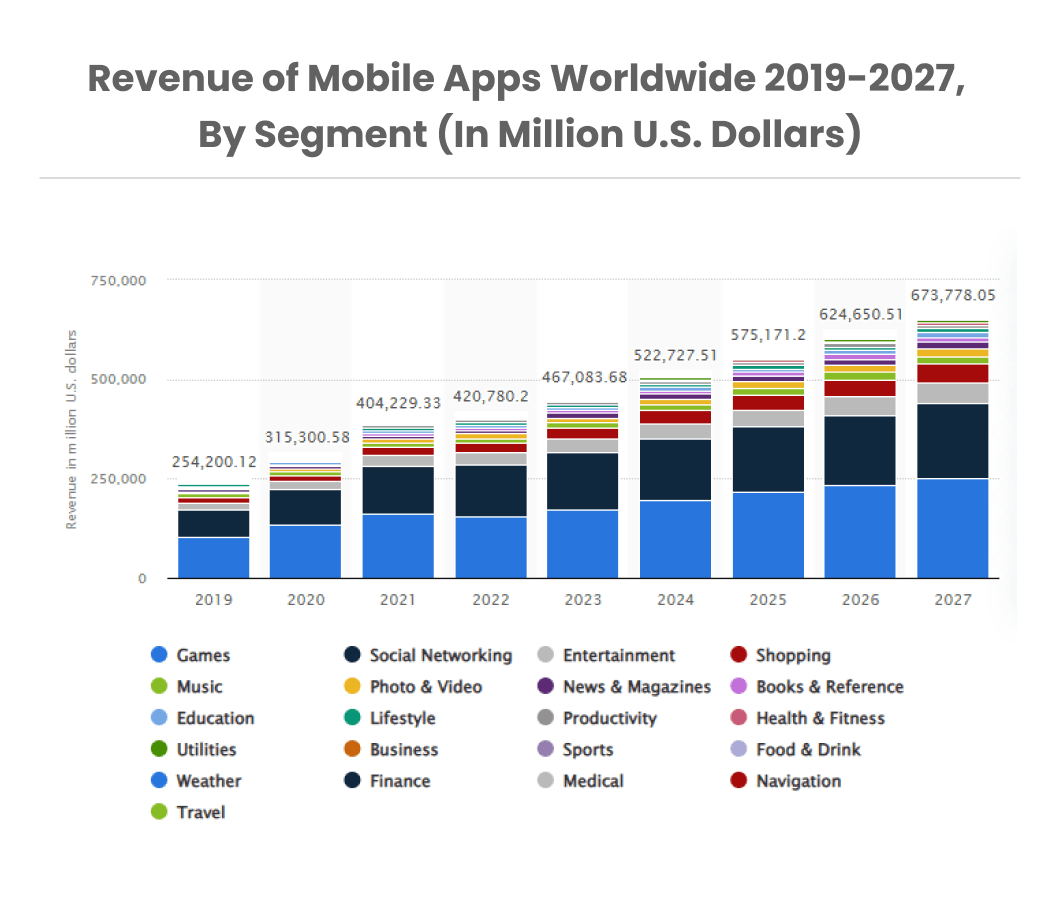Click Social Networking segment of 2025 bar

tap(768, 460)
